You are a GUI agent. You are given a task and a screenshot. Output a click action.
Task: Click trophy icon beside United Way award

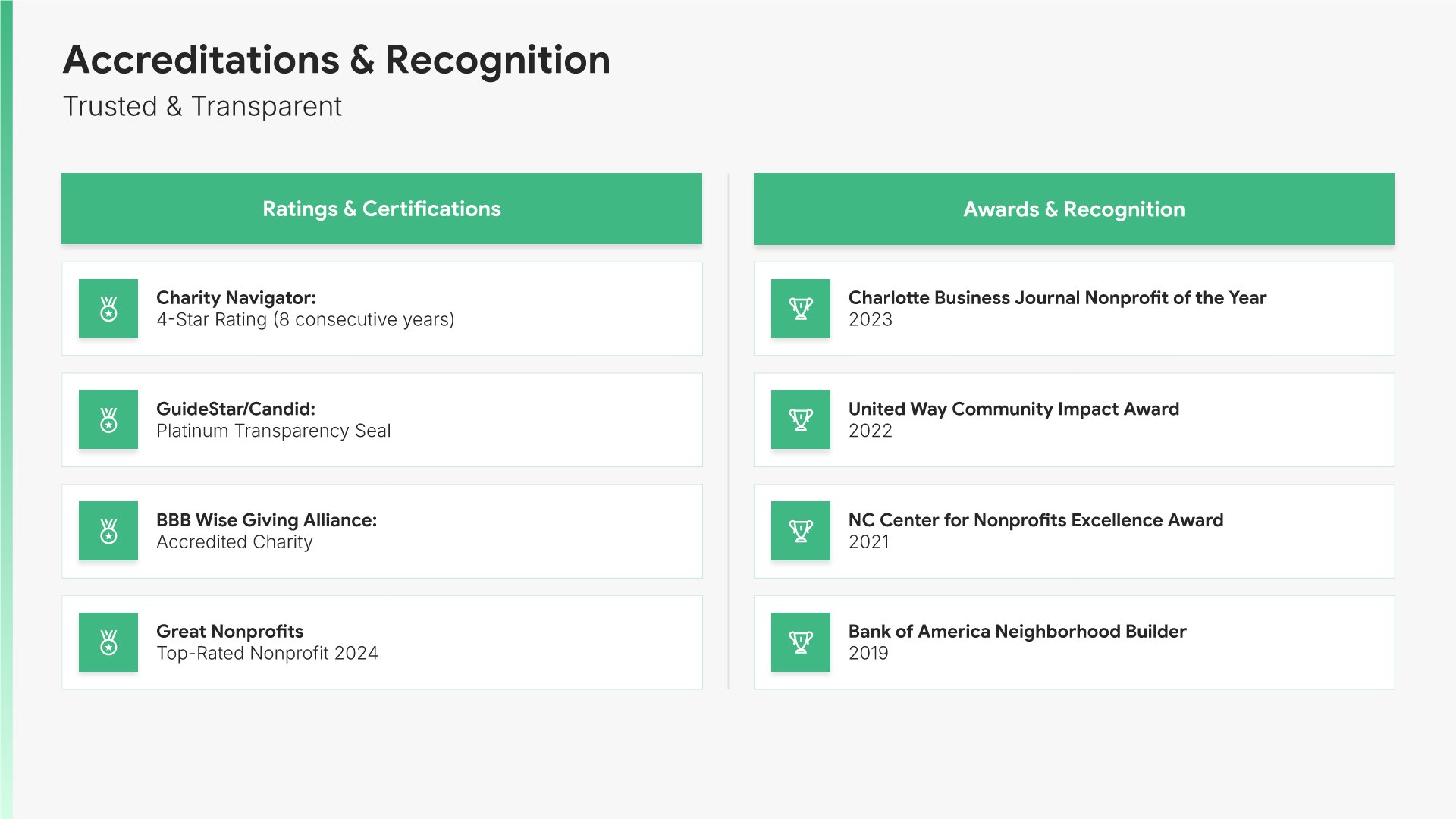point(801,419)
